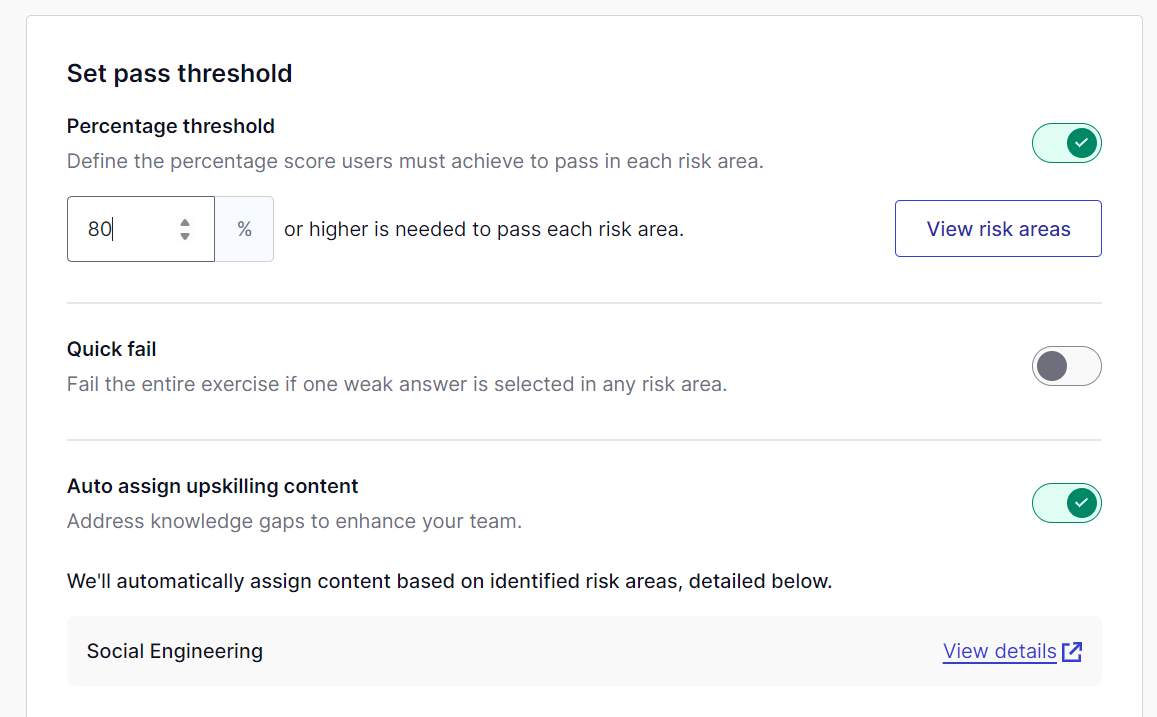Click the decrement arrow on percentage stepper
This screenshot has width=1157, height=717.
point(185,236)
